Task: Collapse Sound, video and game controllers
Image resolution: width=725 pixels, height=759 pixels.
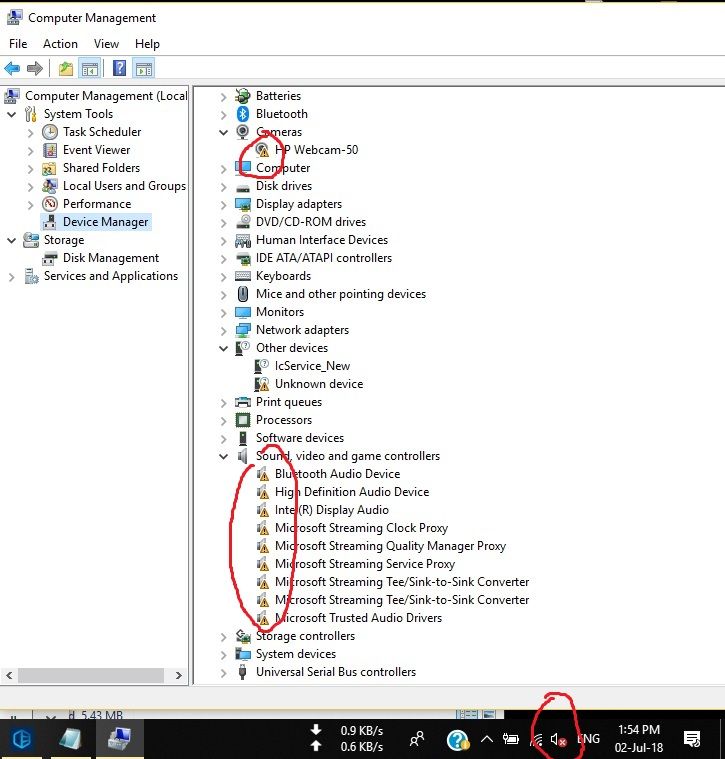Action: pyautogui.click(x=223, y=456)
